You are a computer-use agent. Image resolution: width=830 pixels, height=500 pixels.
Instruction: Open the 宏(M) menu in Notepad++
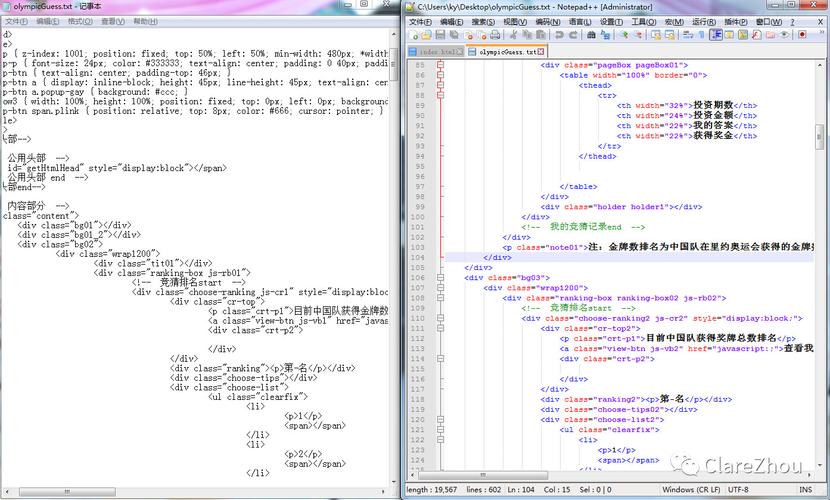[674, 22]
